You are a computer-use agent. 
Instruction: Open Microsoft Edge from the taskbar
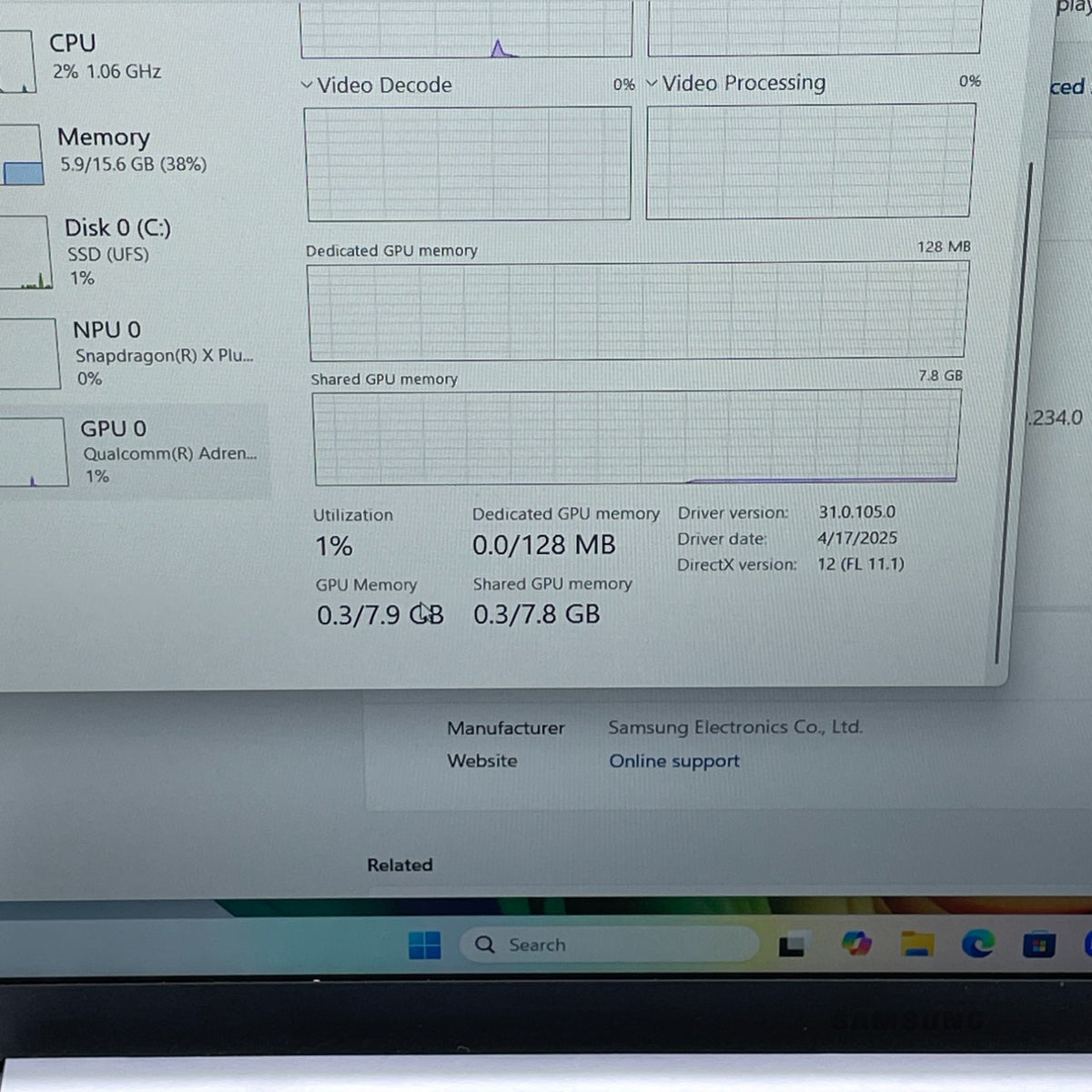click(978, 945)
